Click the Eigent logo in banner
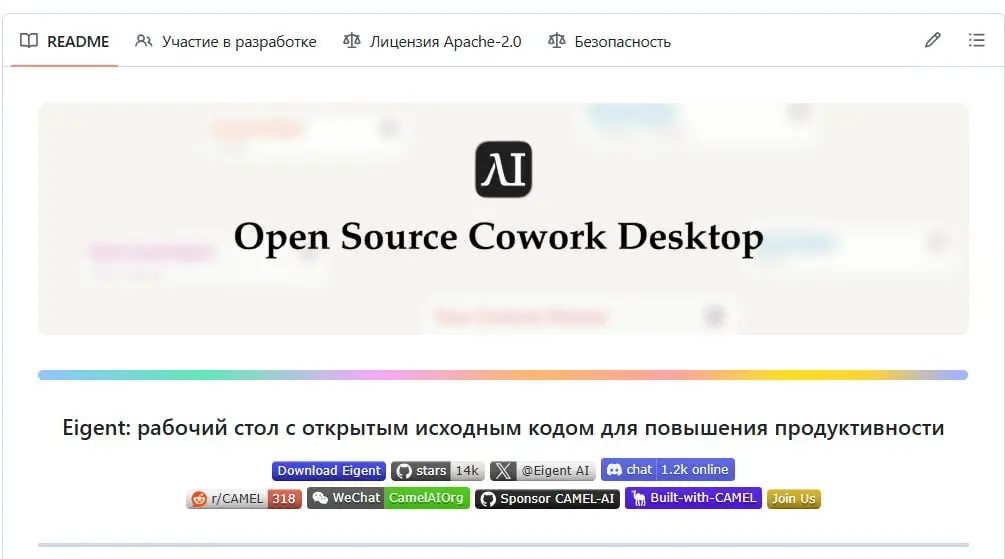The height and width of the screenshot is (559, 1005). (x=503, y=169)
